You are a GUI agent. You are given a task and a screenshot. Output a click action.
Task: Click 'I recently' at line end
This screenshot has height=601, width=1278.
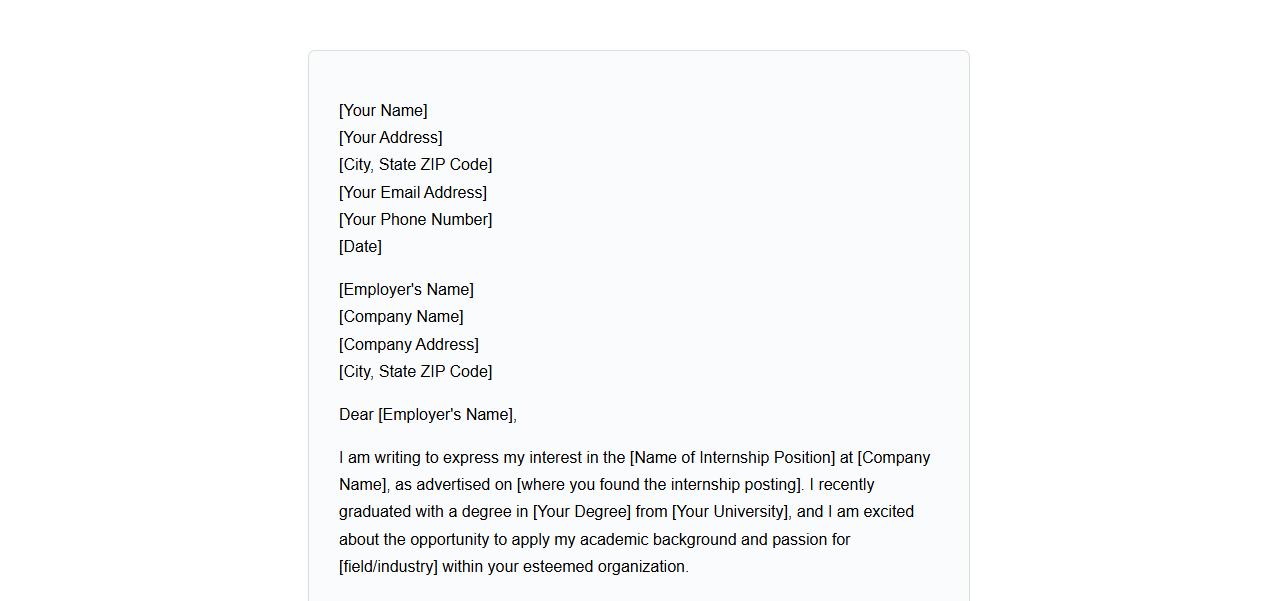coord(841,485)
